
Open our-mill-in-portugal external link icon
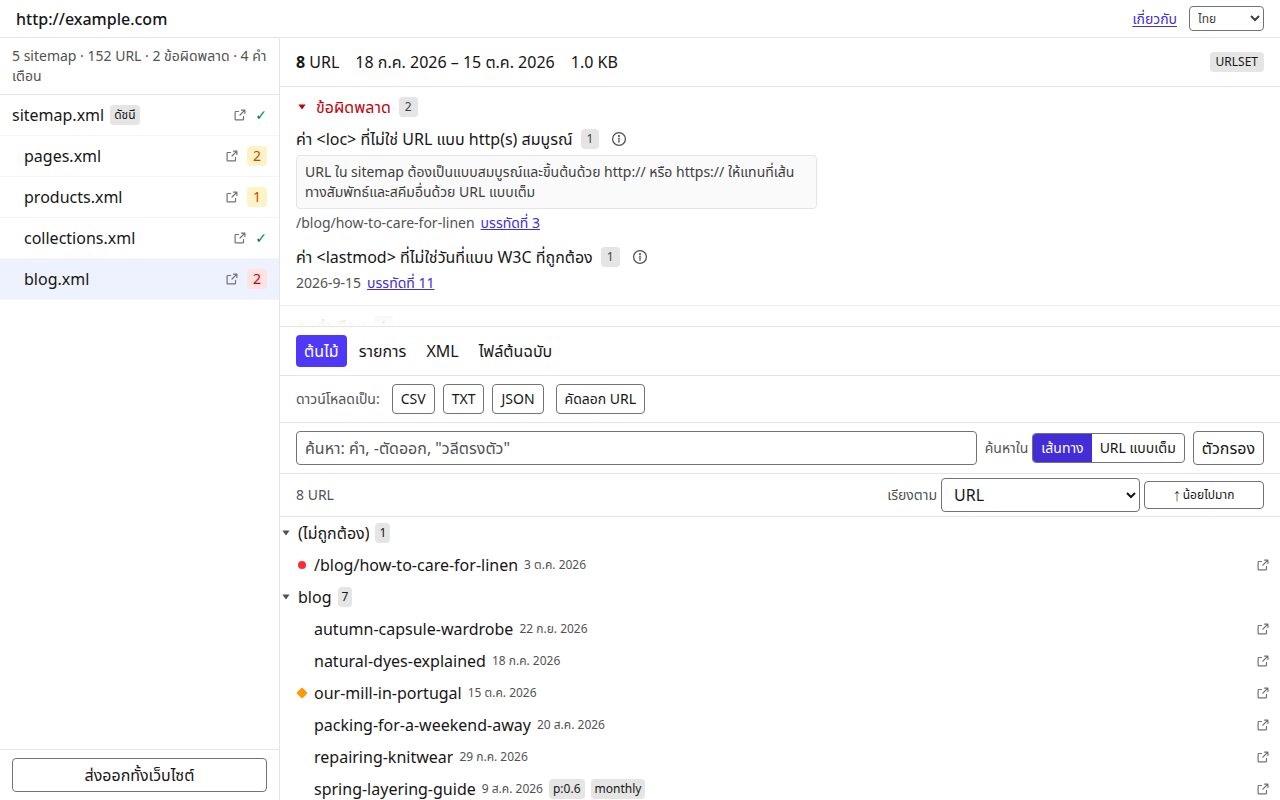[1262, 693]
